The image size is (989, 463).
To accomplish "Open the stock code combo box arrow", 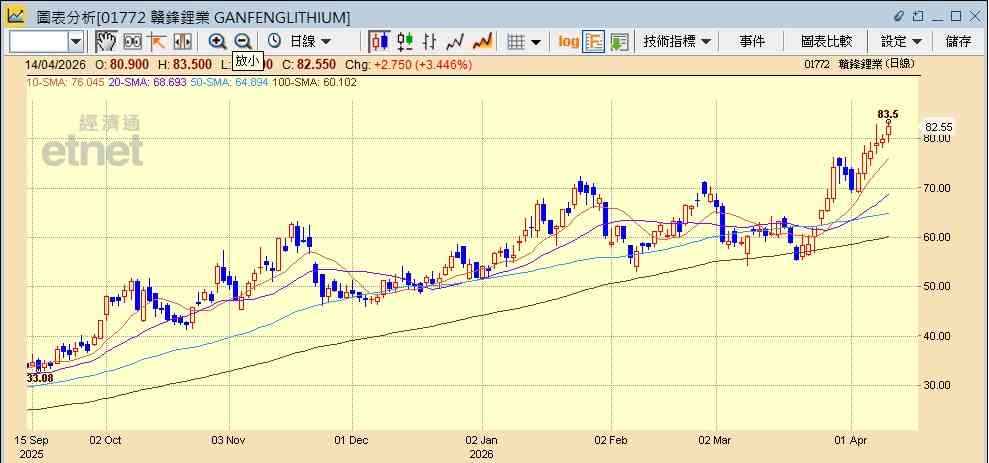I will click(76, 42).
